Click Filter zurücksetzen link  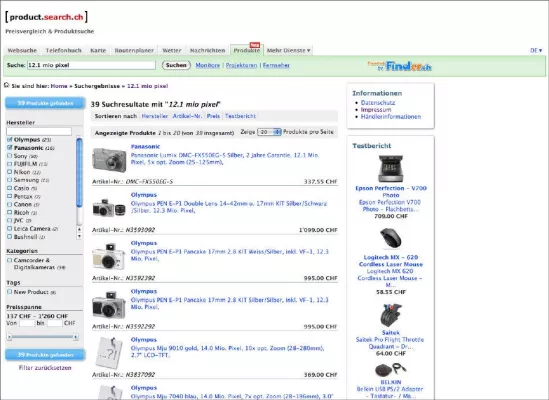[45, 368]
